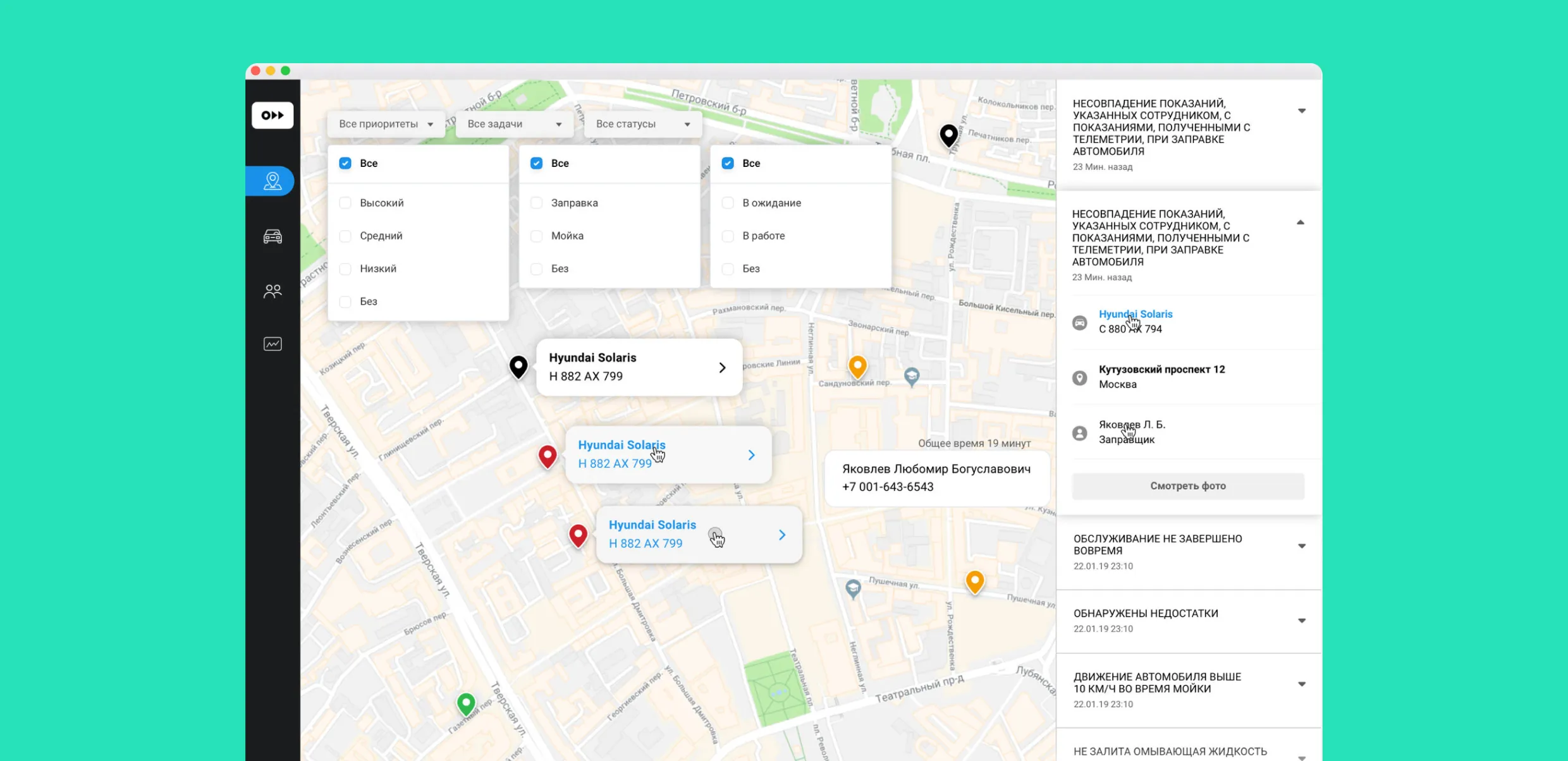Check the Высокий priority checkbox

click(x=345, y=203)
